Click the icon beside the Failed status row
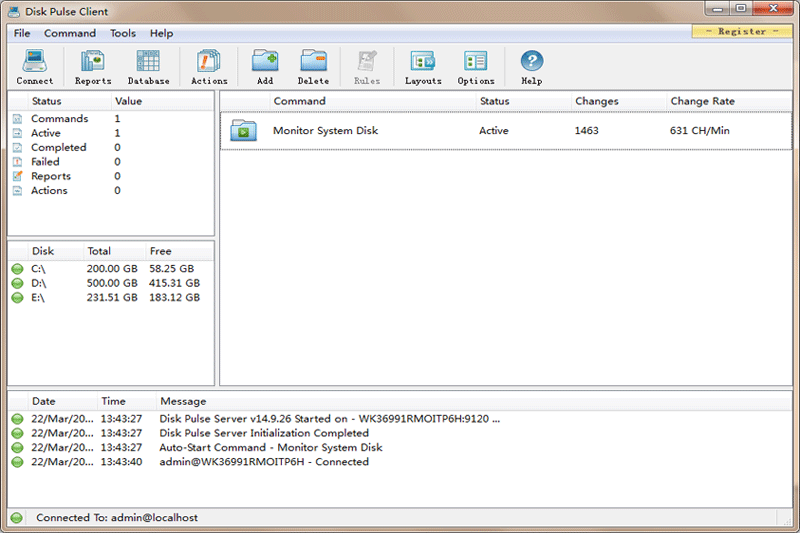Screen dimensions: 800x533 coord(17,162)
